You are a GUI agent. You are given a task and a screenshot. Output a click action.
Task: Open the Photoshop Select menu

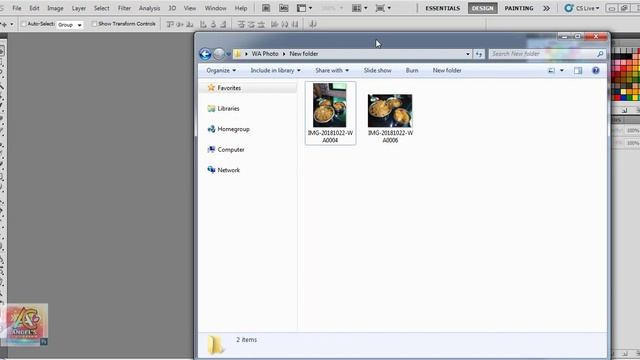(101, 8)
